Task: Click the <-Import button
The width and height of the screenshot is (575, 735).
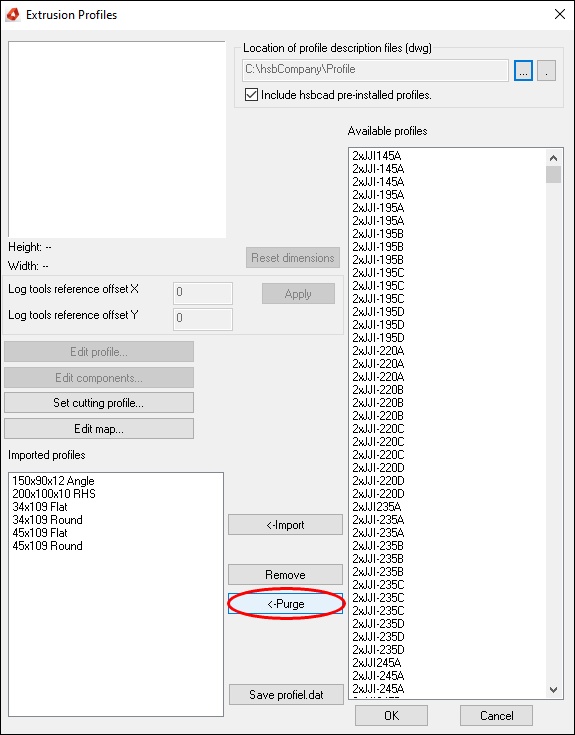Action: 285,525
